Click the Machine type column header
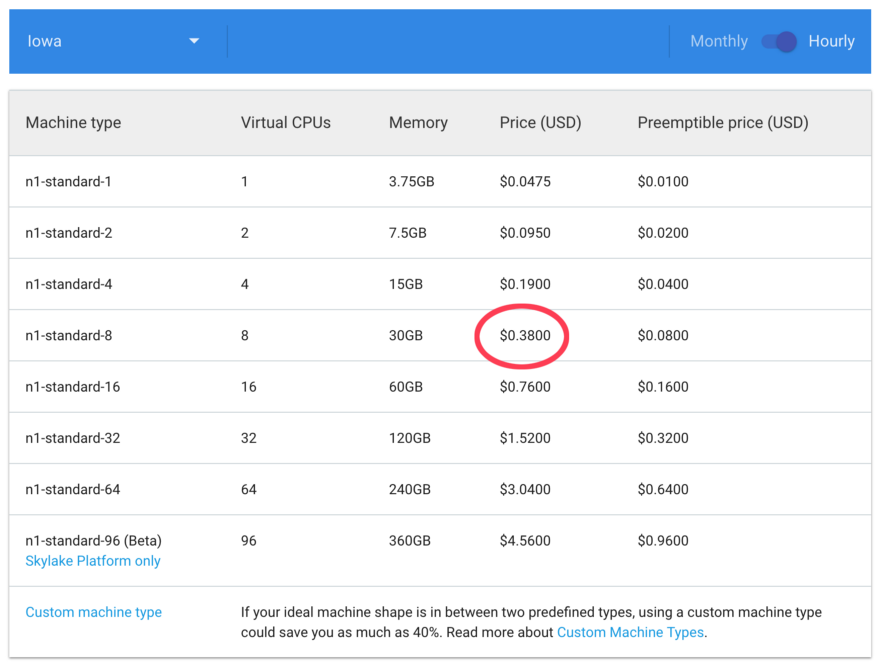The width and height of the screenshot is (880, 668). [73, 123]
